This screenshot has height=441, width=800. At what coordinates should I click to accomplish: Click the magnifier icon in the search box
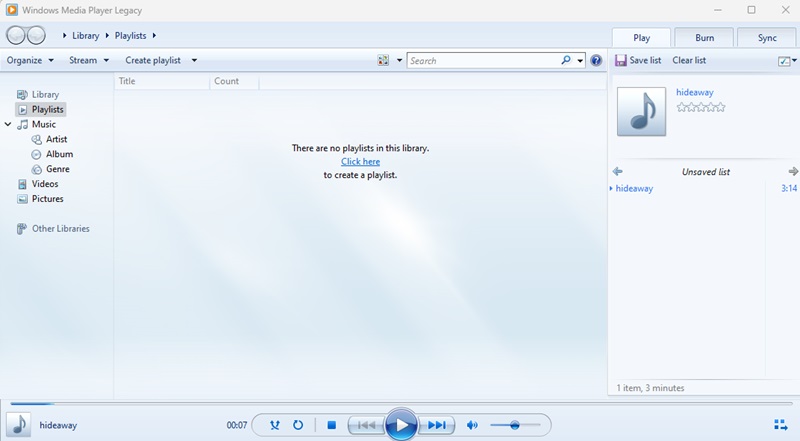tap(566, 60)
